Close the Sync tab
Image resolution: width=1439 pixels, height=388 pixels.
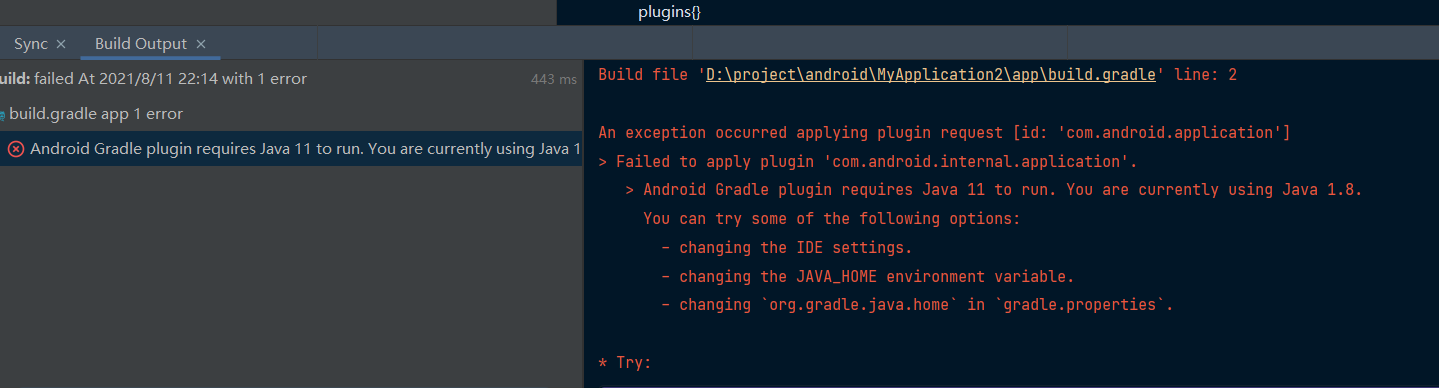[61, 44]
